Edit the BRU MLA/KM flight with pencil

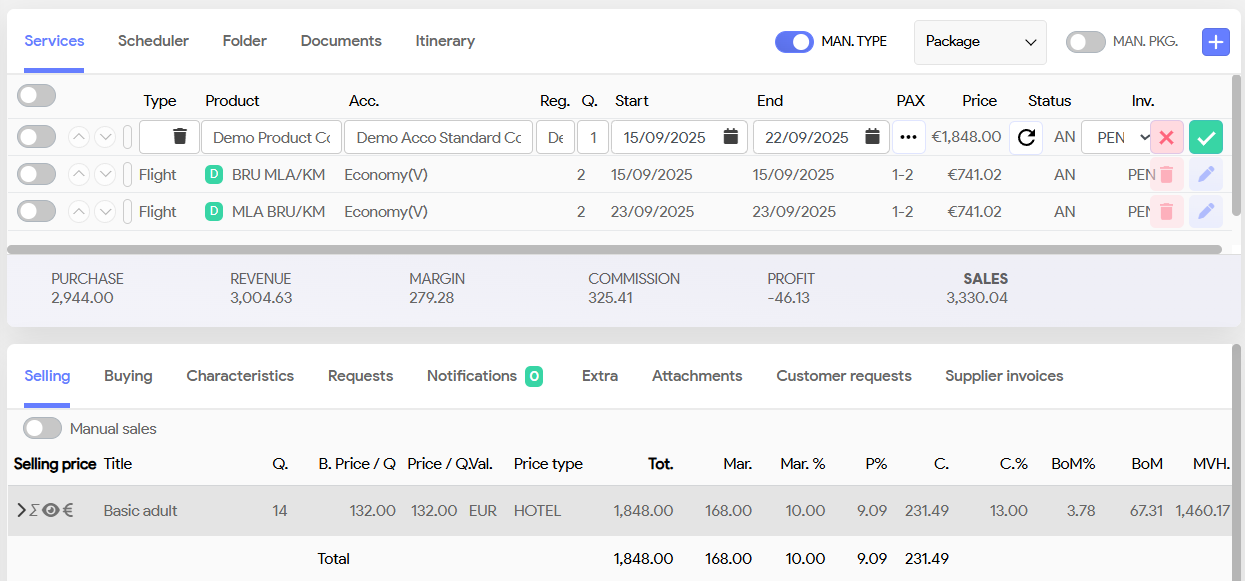pyautogui.click(x=1206, y=175)
